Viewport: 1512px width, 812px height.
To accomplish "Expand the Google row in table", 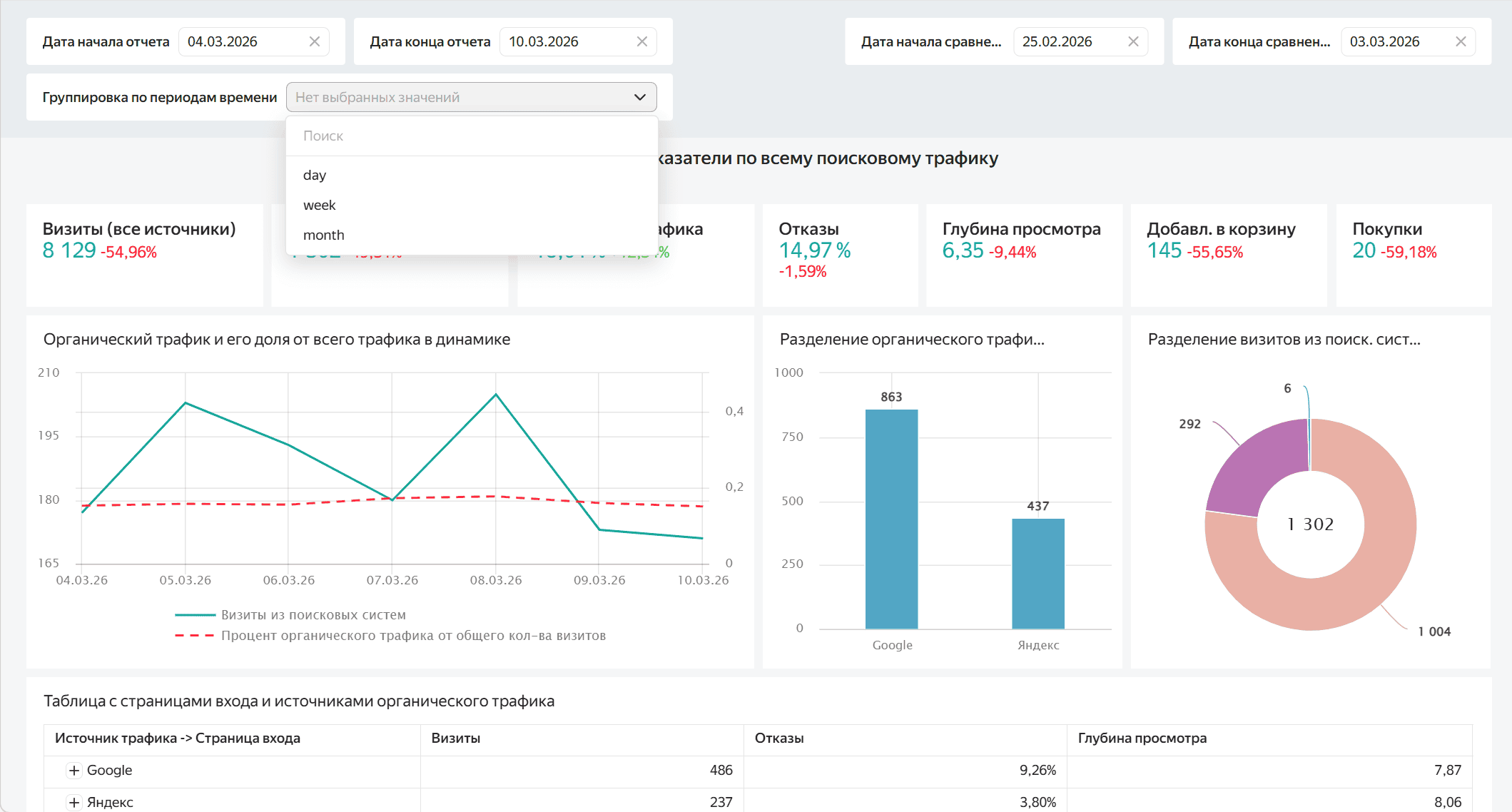I will [x=73, y=770].
